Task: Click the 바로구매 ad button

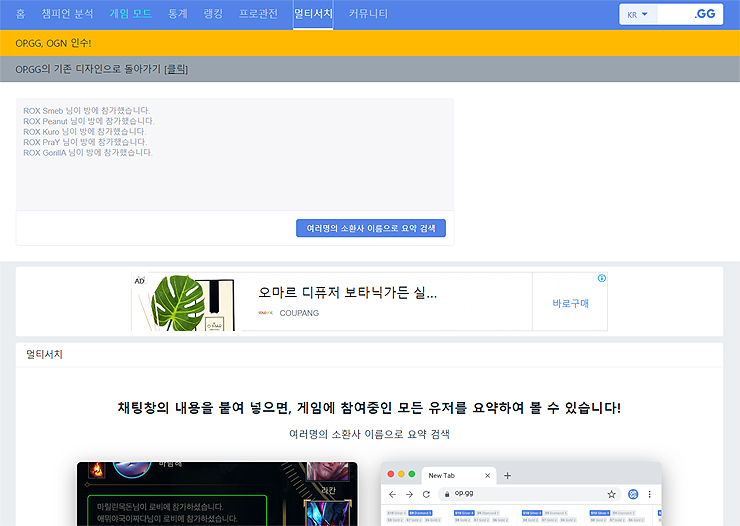Action: pos(571,303)
